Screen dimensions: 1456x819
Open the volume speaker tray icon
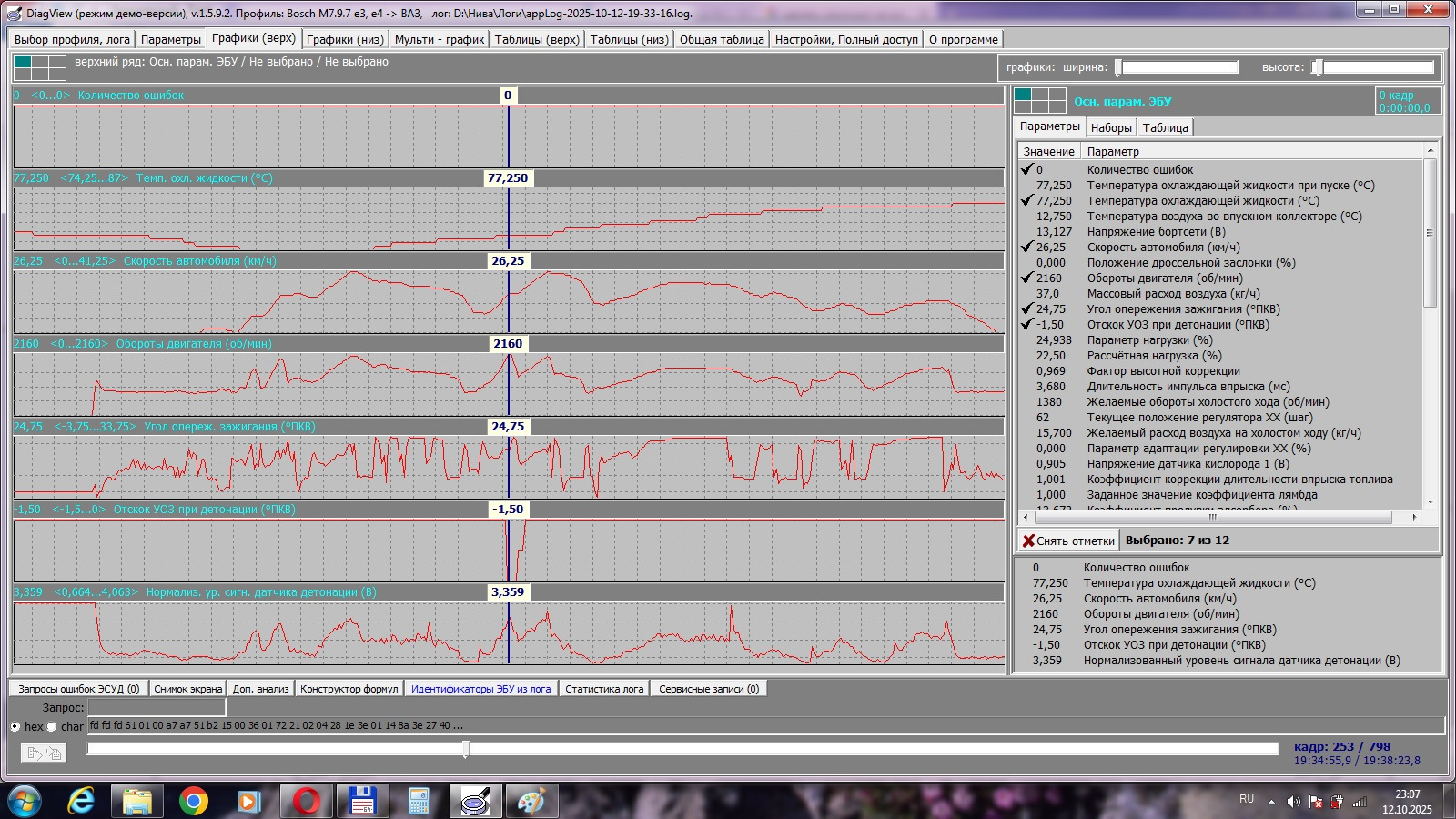coord(1293,802)
